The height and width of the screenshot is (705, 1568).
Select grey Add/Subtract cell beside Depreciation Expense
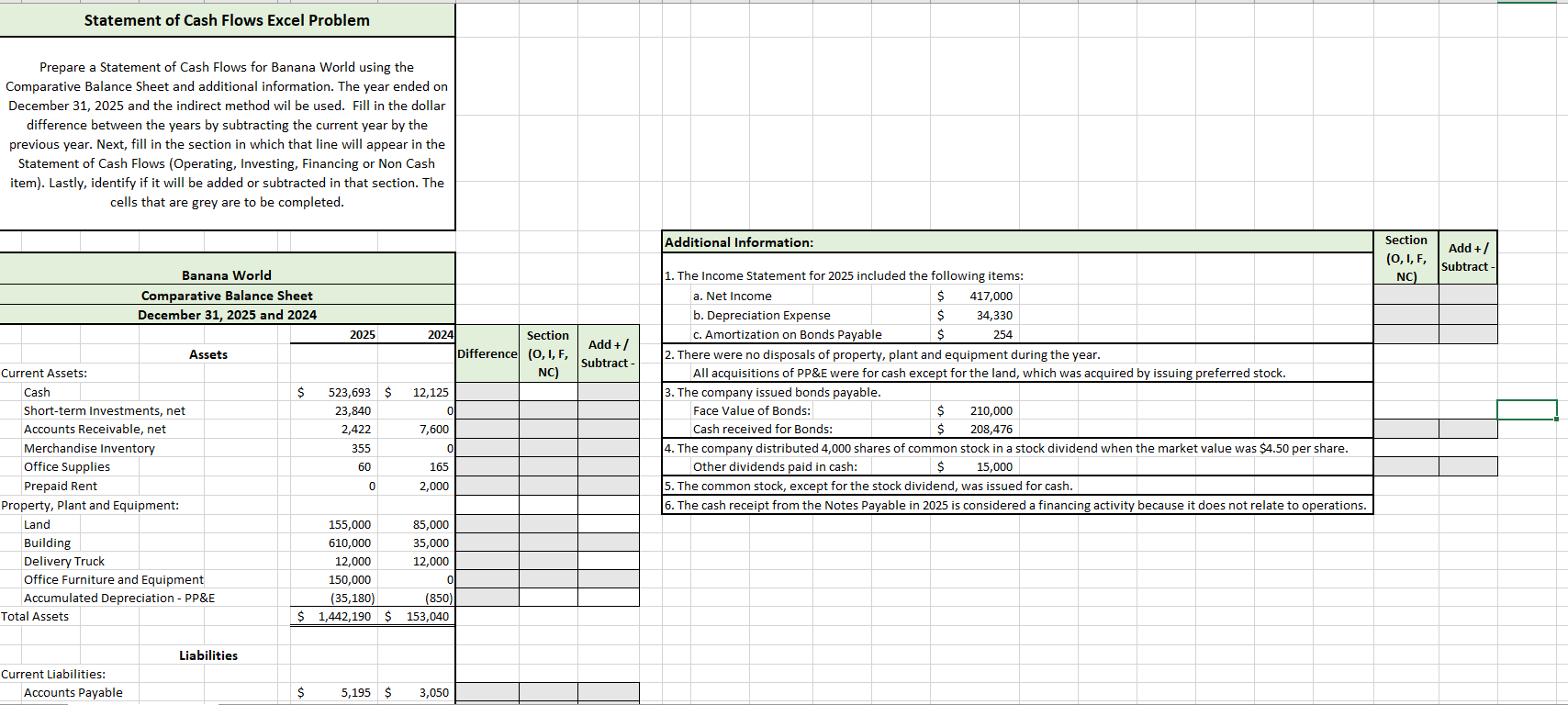(1467, 315)
